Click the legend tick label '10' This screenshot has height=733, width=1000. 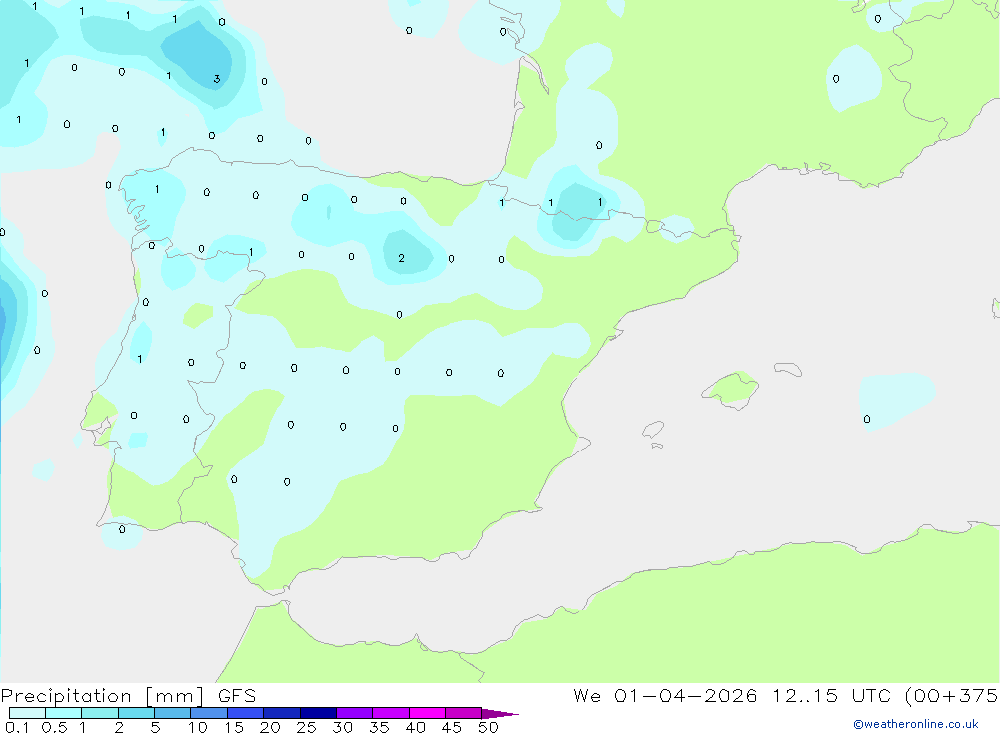tap(198, 727)
